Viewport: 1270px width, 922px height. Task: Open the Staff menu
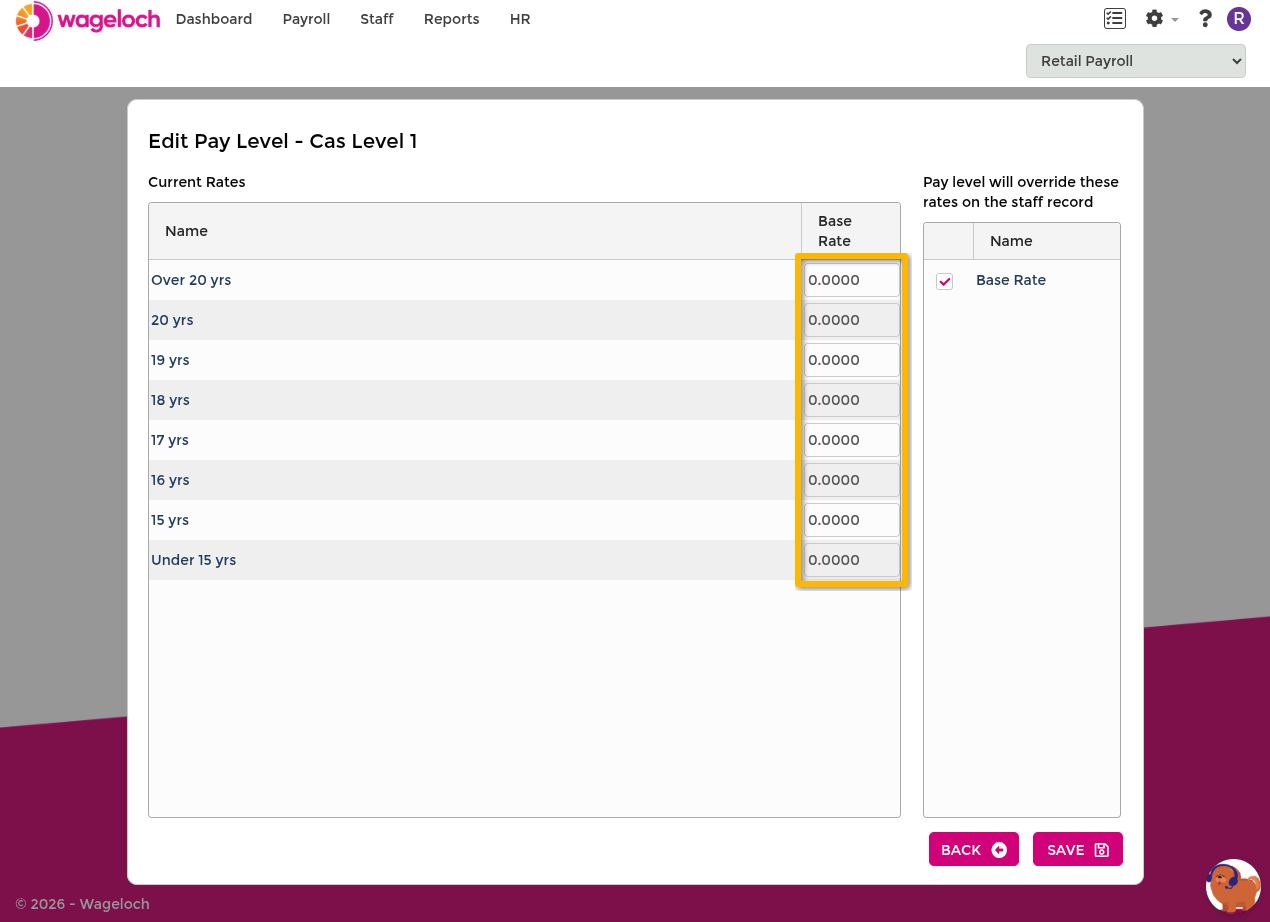click(x=377, y=19)
